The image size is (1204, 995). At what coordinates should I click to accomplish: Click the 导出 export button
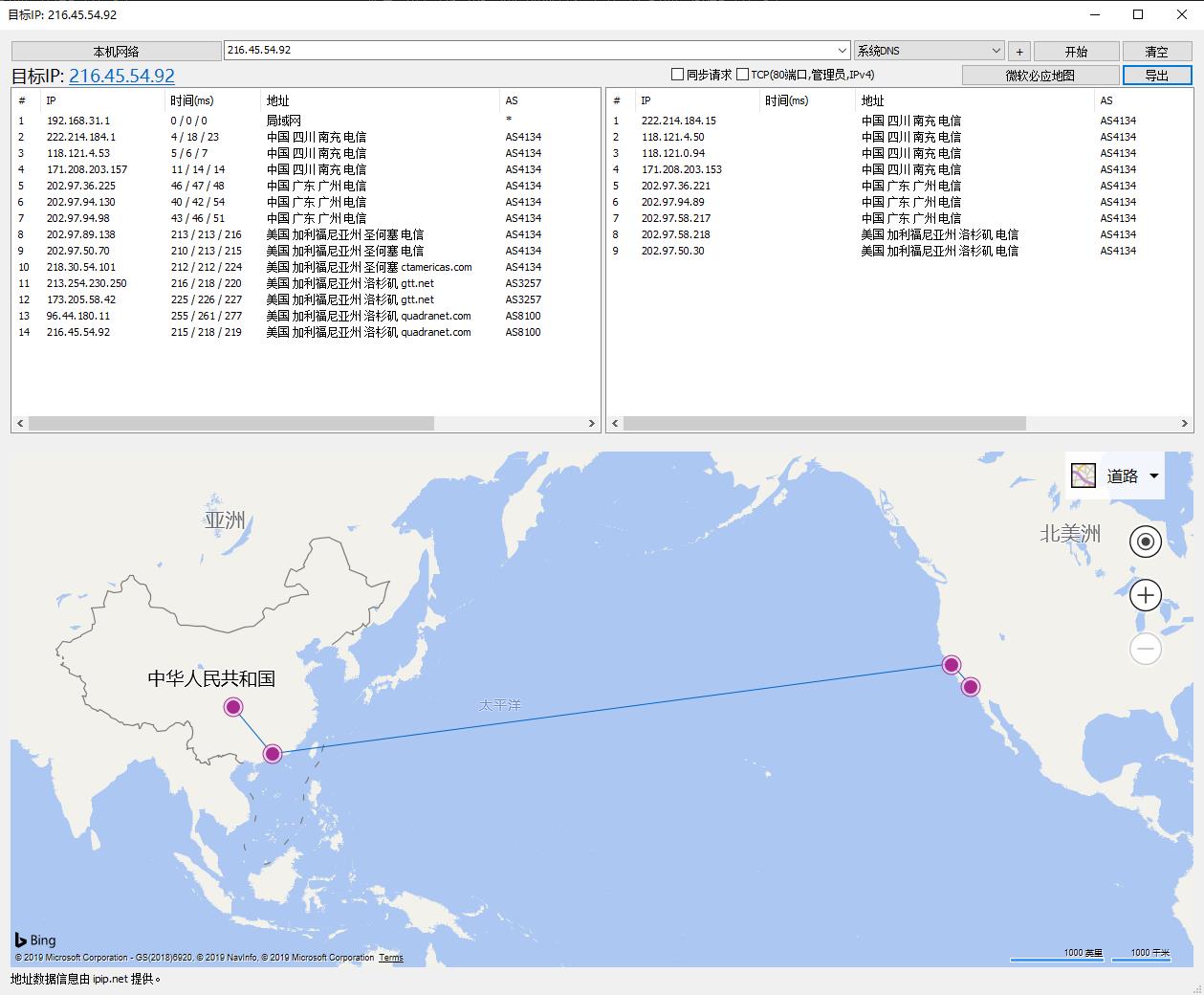(1157, 75)
